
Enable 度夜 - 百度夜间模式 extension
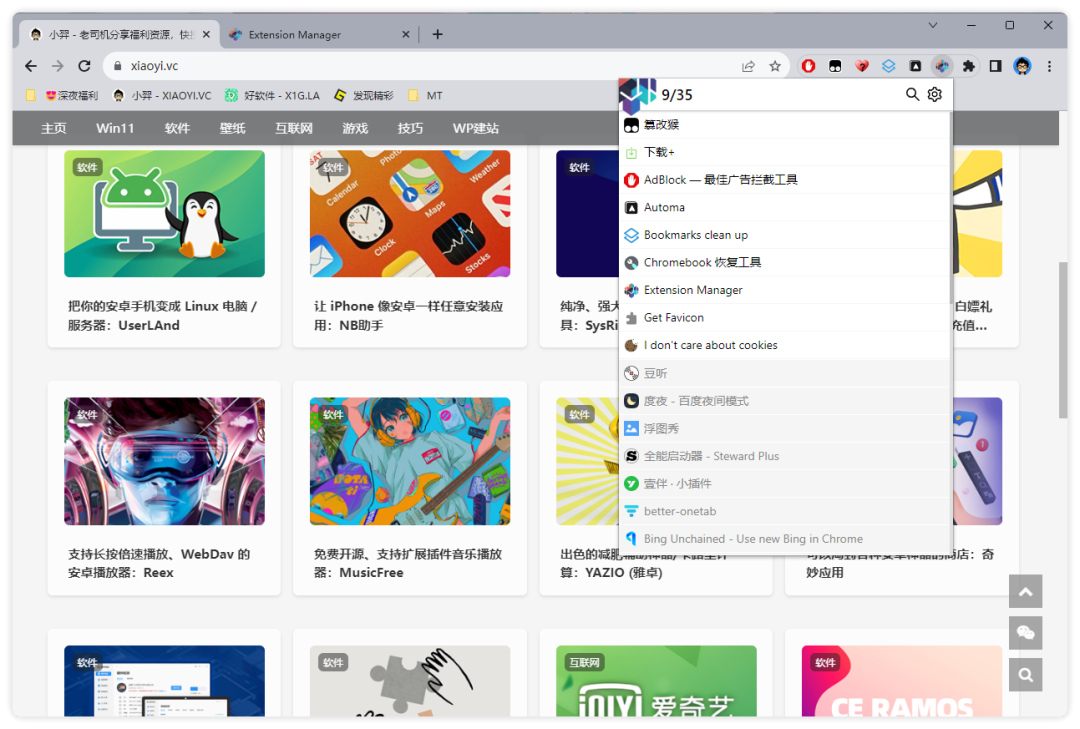click(x=784, y=401)
